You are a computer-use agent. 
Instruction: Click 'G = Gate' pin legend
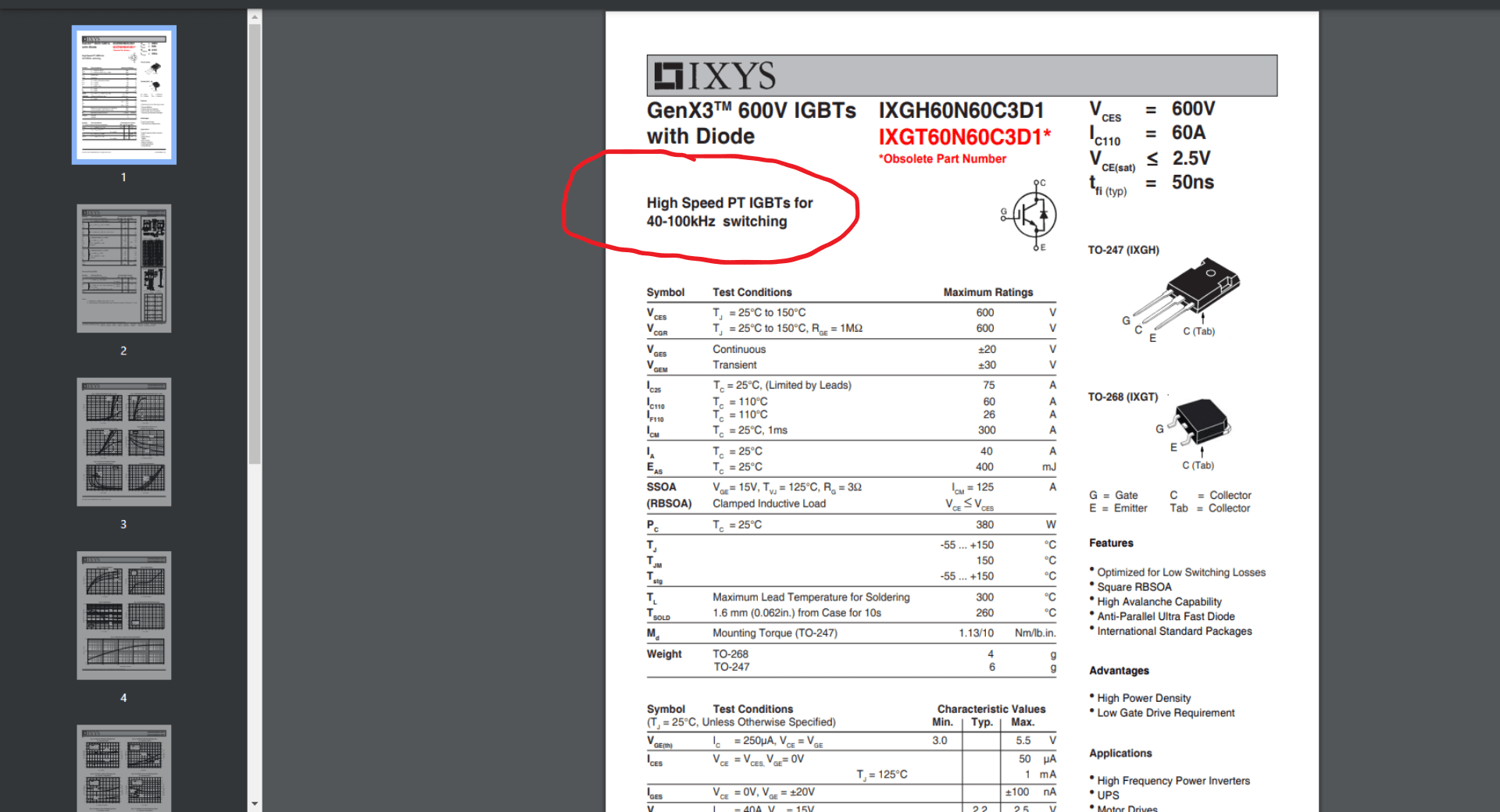tap(1113, 495)
